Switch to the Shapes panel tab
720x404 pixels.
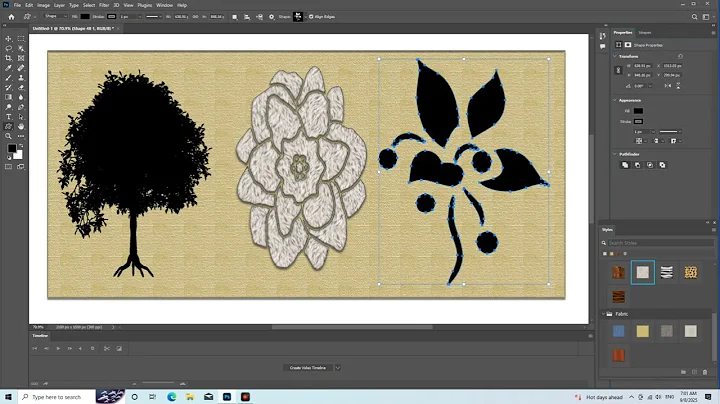645,33
